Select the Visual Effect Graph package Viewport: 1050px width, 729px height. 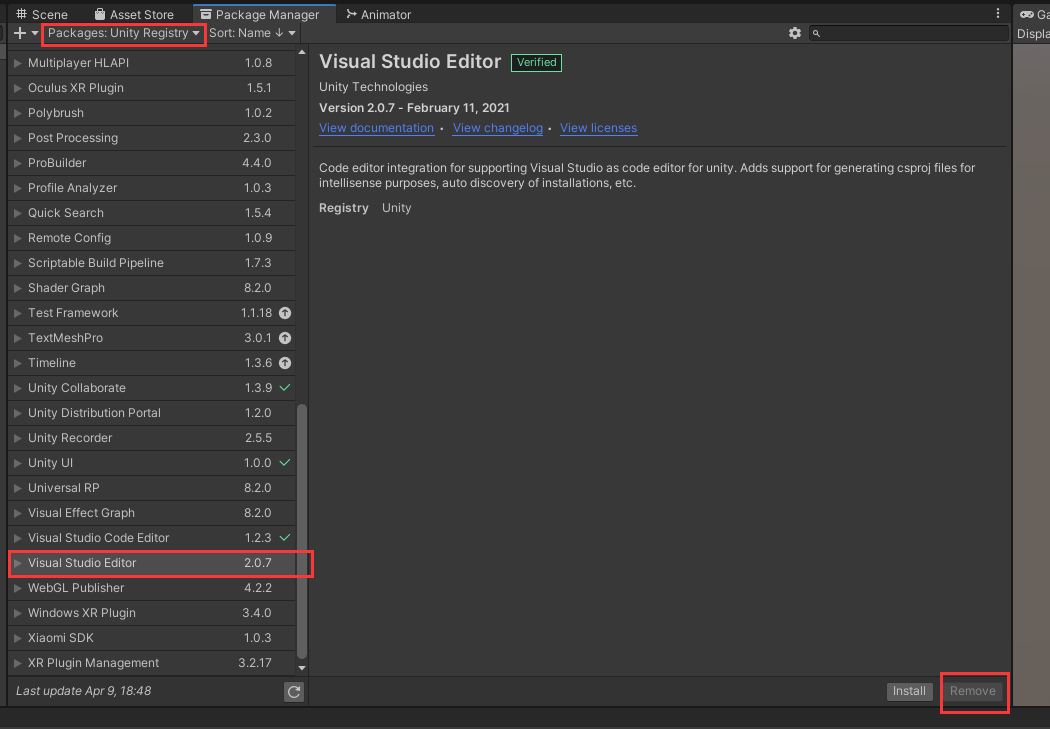click(x=151, y=513)
